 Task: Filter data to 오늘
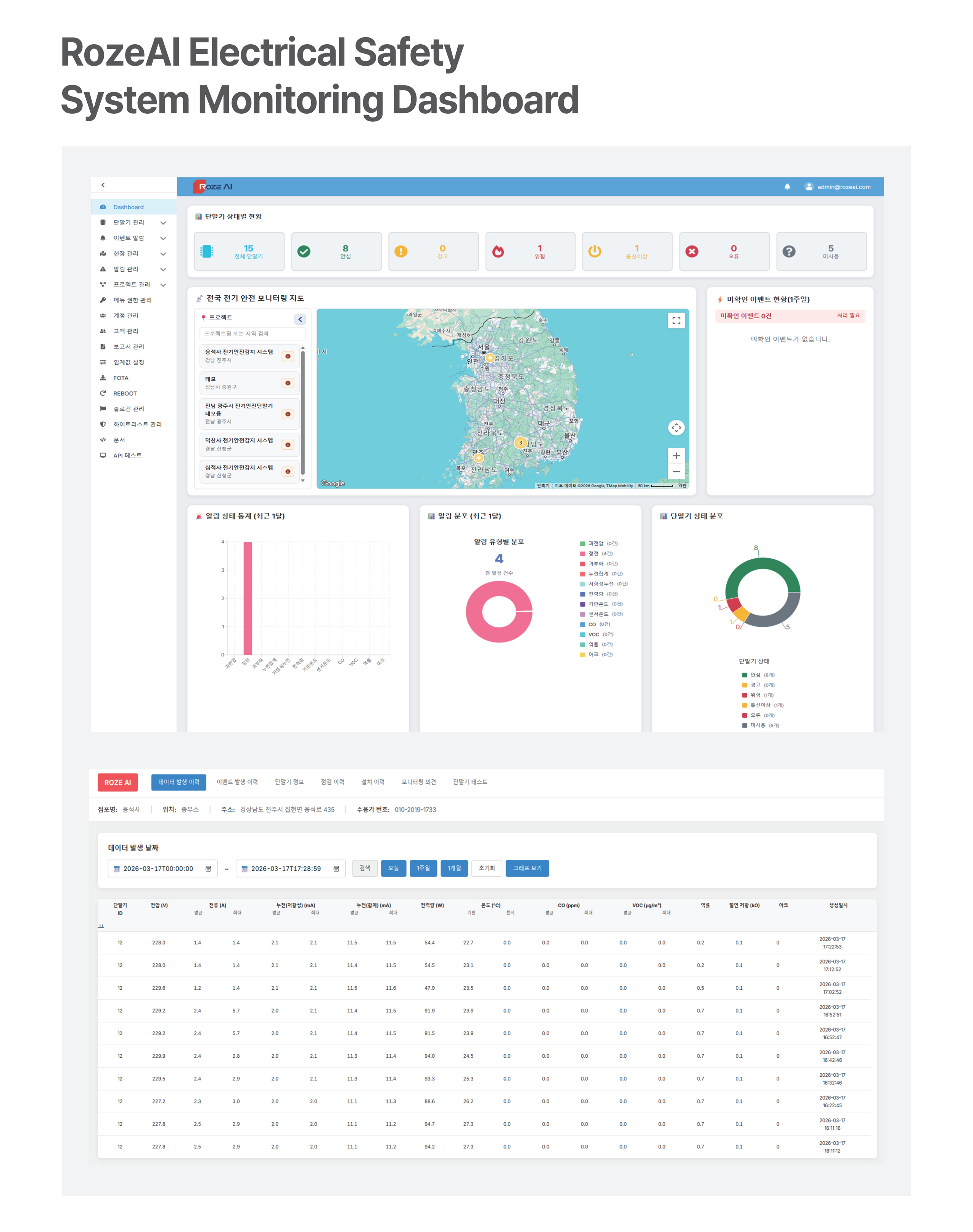pyautogui.click(x=394, y=868)
